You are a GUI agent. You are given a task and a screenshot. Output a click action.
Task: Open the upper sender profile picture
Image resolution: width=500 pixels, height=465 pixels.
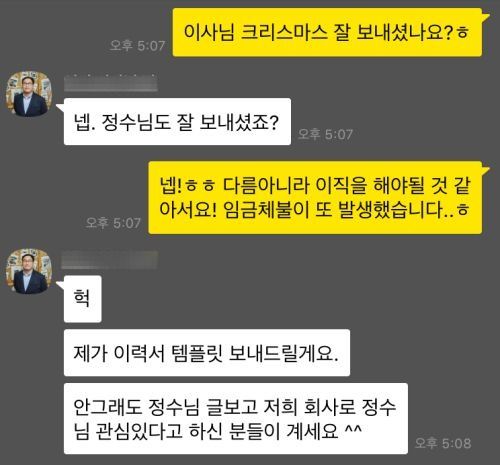click(29, 94)
